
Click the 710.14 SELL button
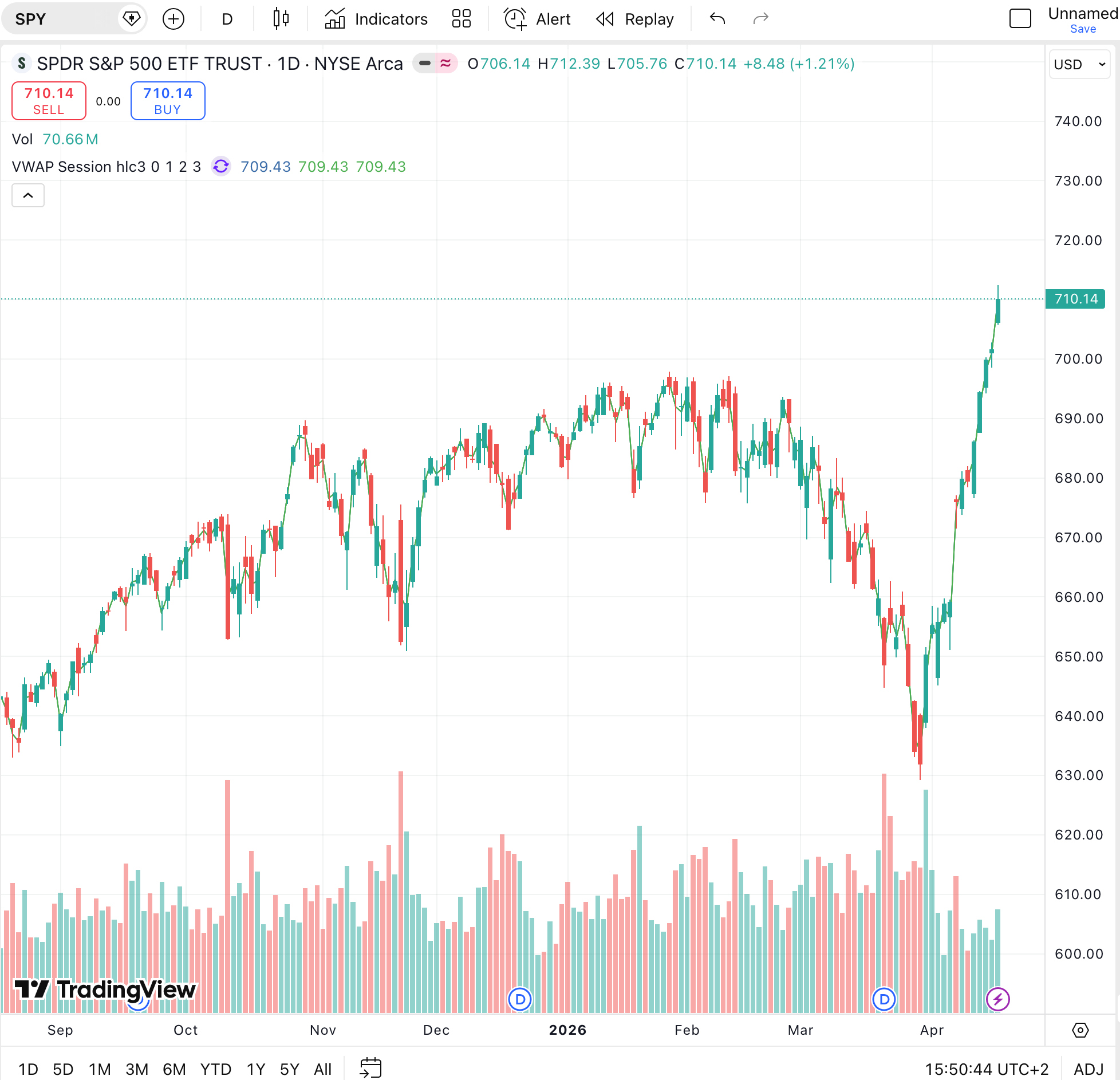[49, 101]
